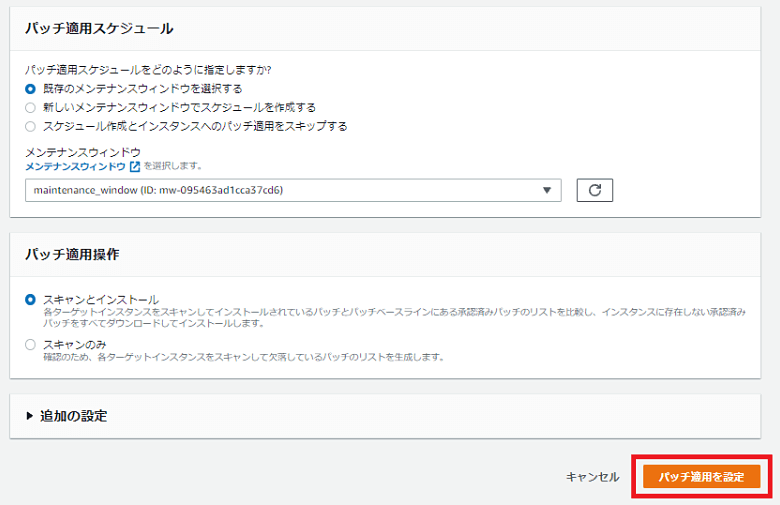Image resolution: width=780 pixels, height=505 pixels.
Task: Click the キャンセル button
Action: click(x=592, y=477)
